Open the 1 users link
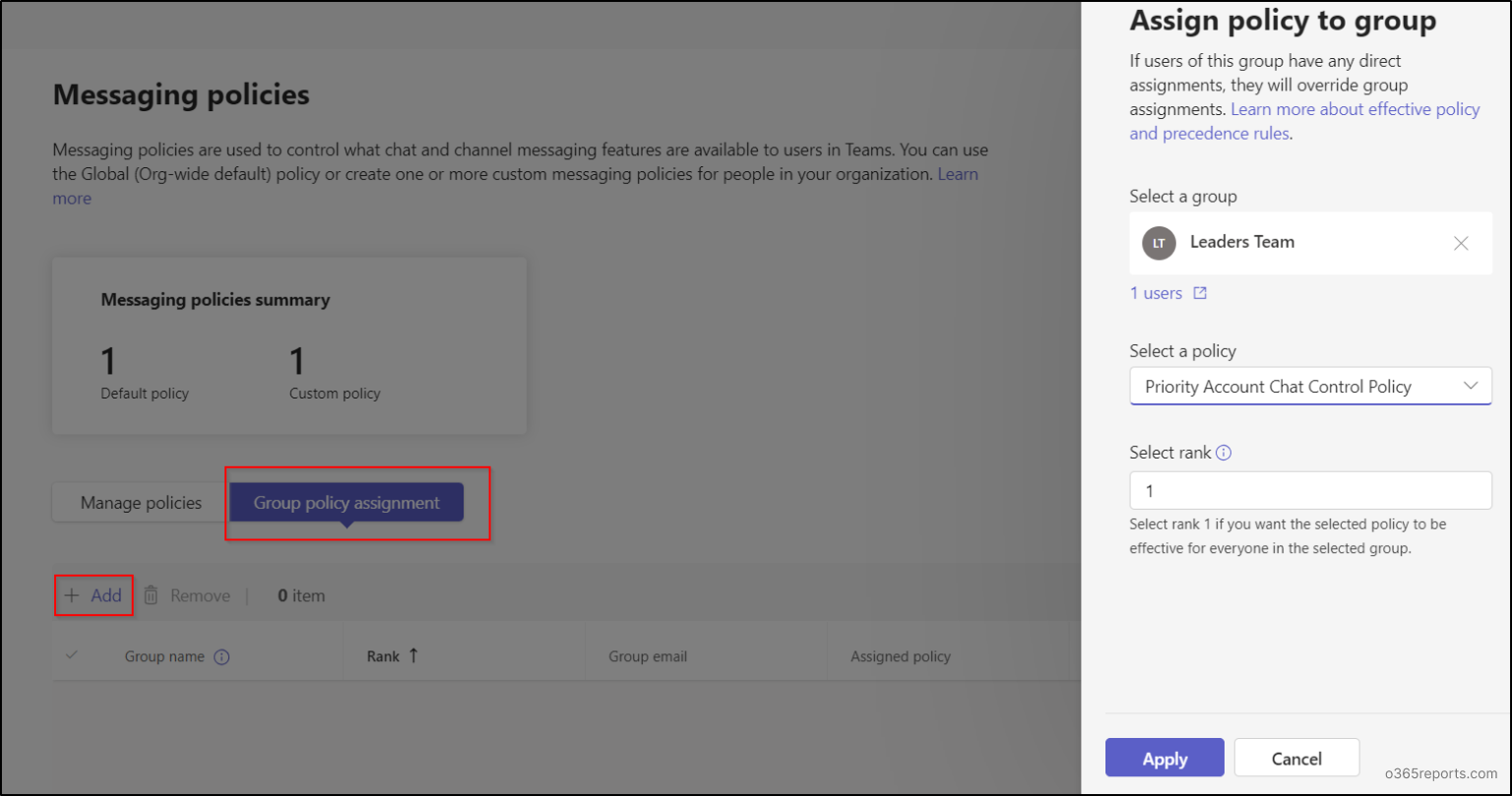1512x796 pixels. (x=1156, y=293)
